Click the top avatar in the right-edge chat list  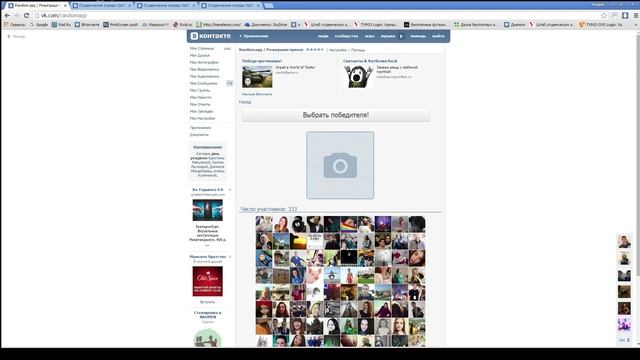624,241
